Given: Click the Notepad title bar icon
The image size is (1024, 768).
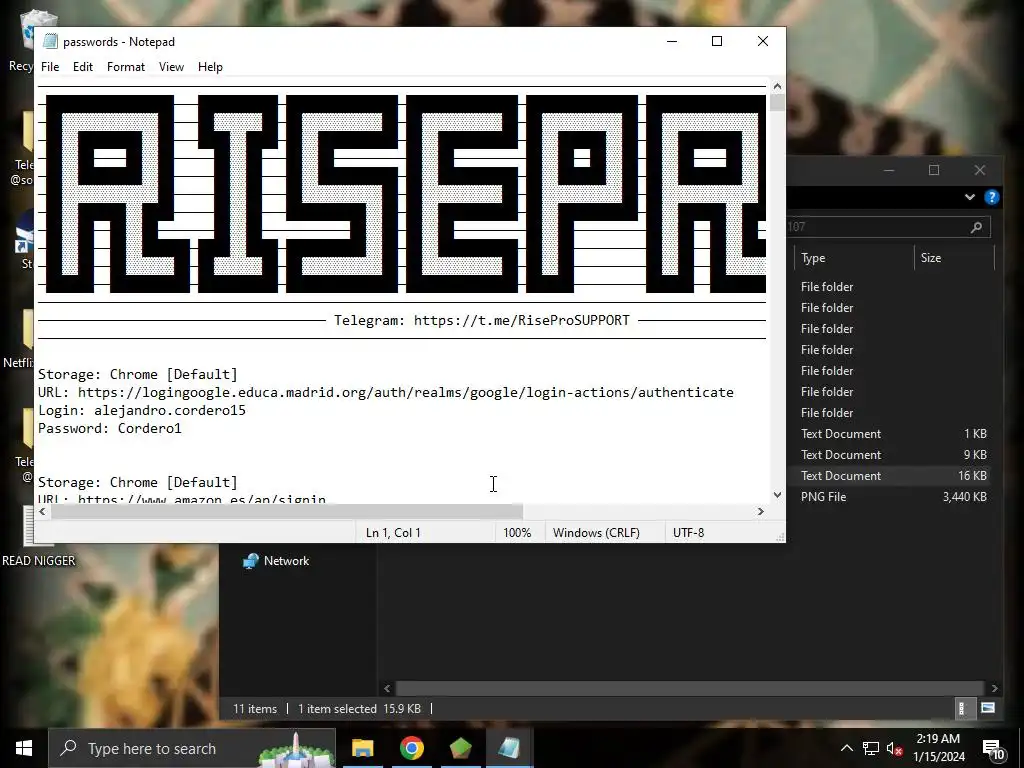Looking at the screenshot, I should (50, 41).
